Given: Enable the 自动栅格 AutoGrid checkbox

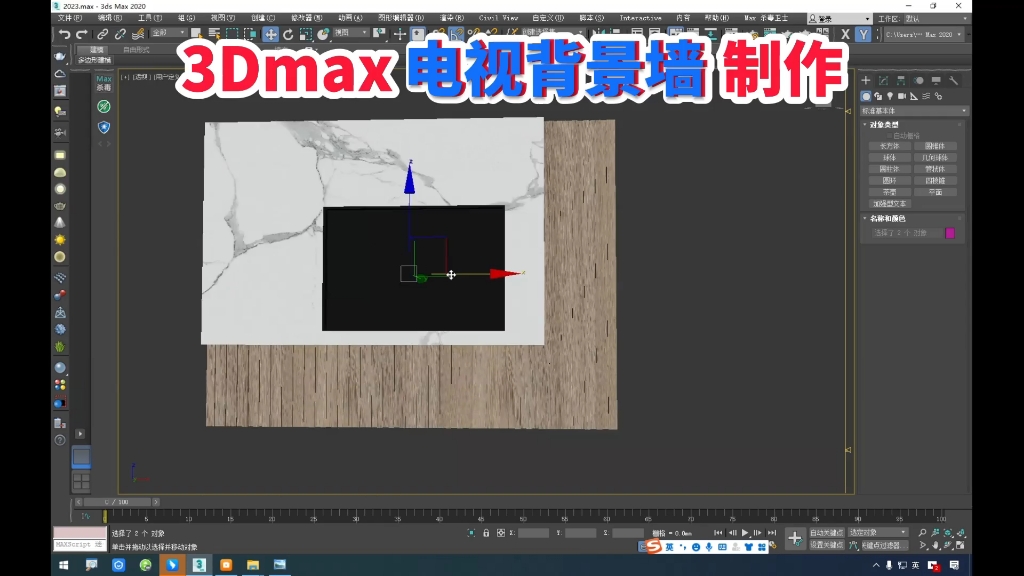Looking at the screenshot, I should (x=888, y=136).
